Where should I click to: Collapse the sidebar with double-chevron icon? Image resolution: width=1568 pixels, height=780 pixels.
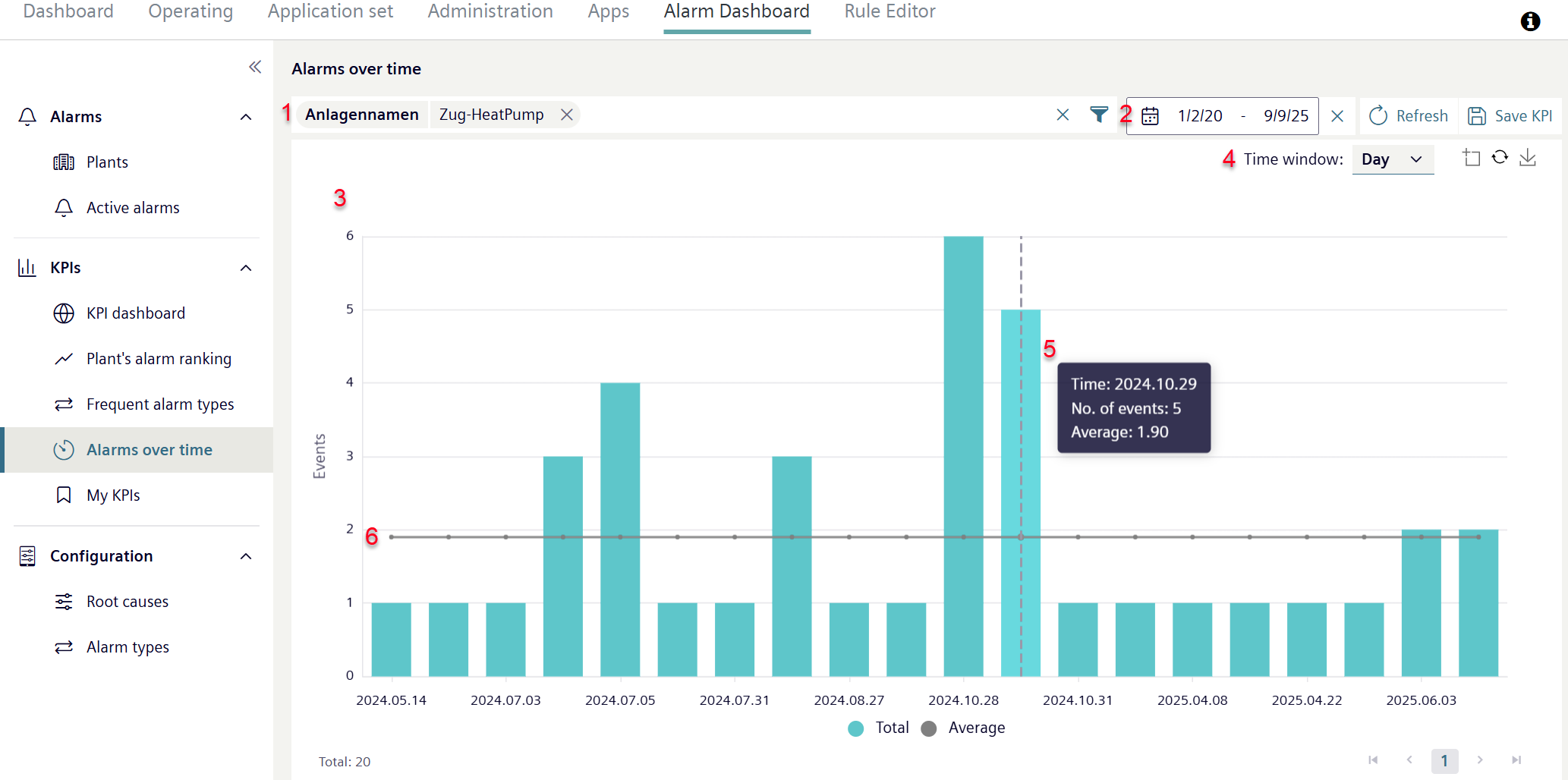pyautogui.click(x=255, y=68)
